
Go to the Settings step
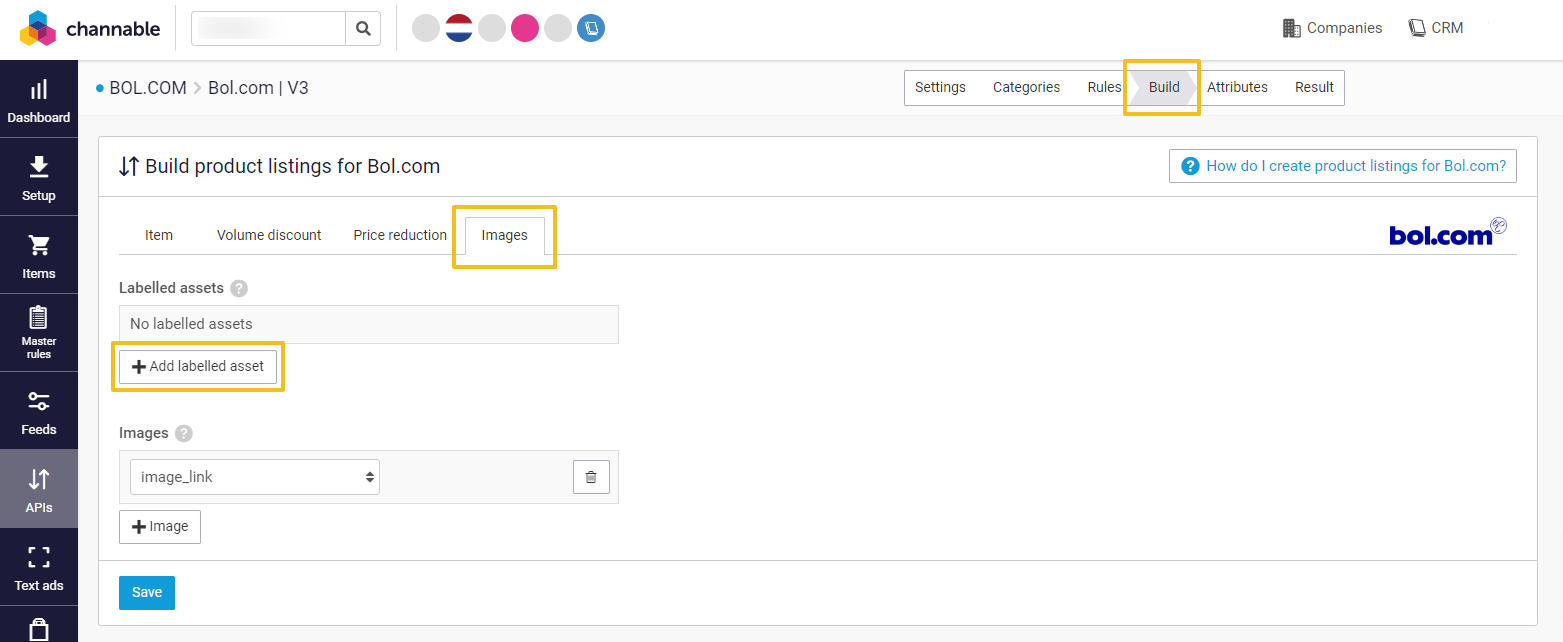pyautogui.click(x=940, y=87)
